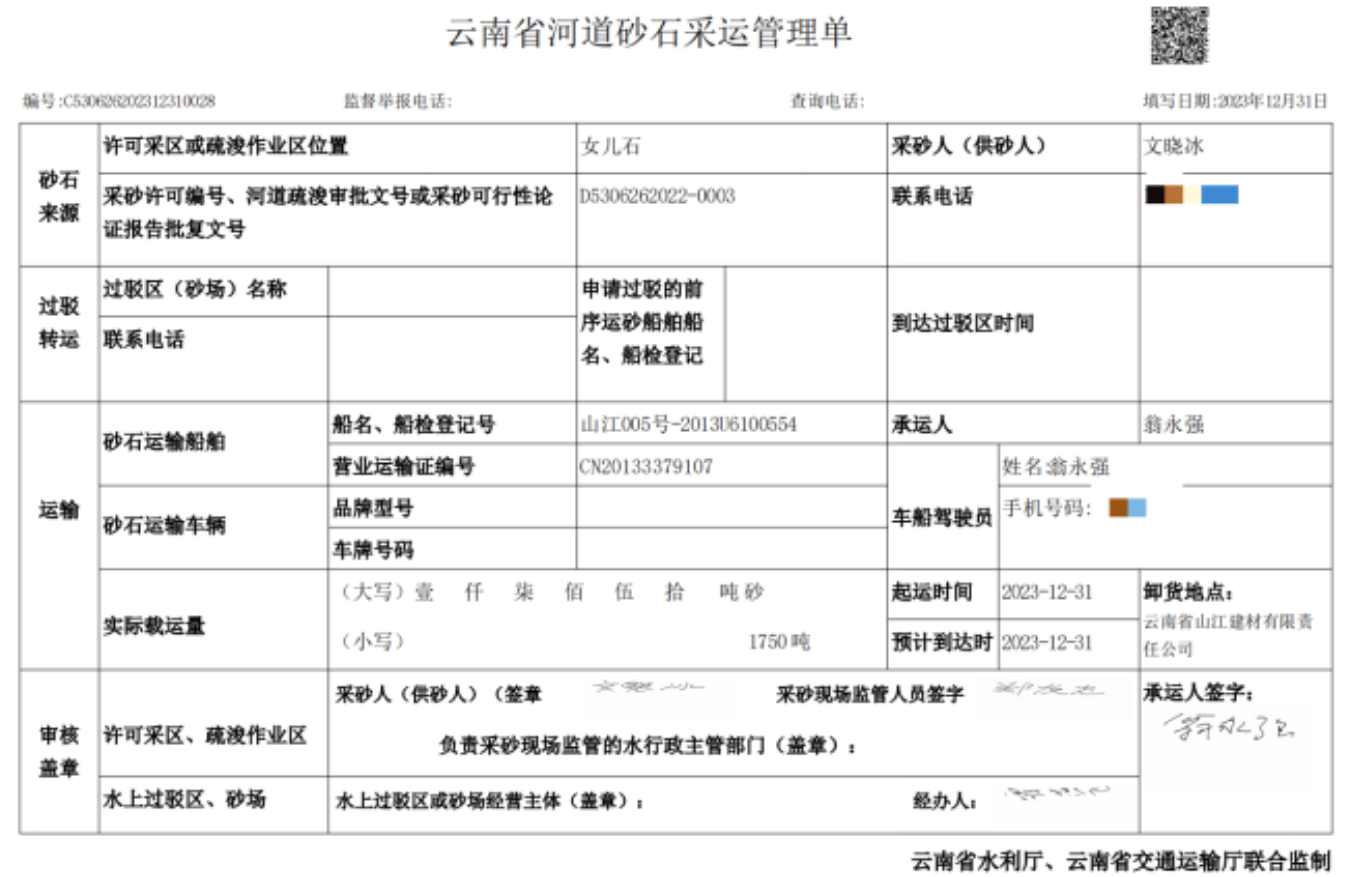
Task: Click the 填写日期 2023年12月31日 text
Action: tap(1235, 101)
